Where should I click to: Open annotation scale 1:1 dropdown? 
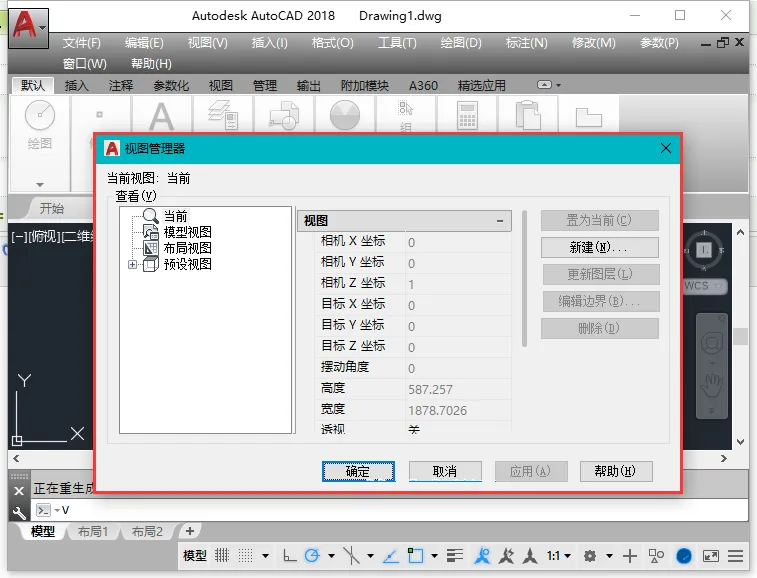(559, 556)
